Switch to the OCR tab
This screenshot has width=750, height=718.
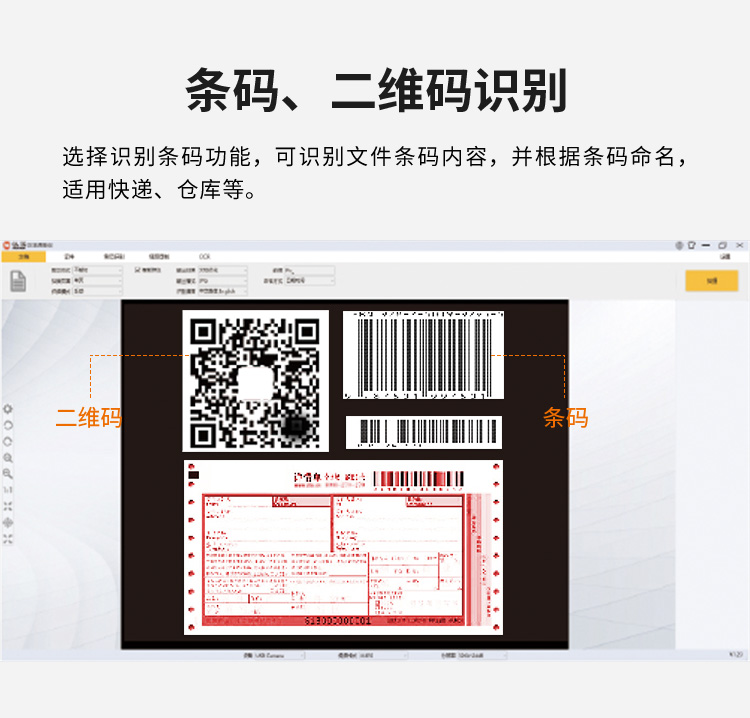(x=205, y=257)
